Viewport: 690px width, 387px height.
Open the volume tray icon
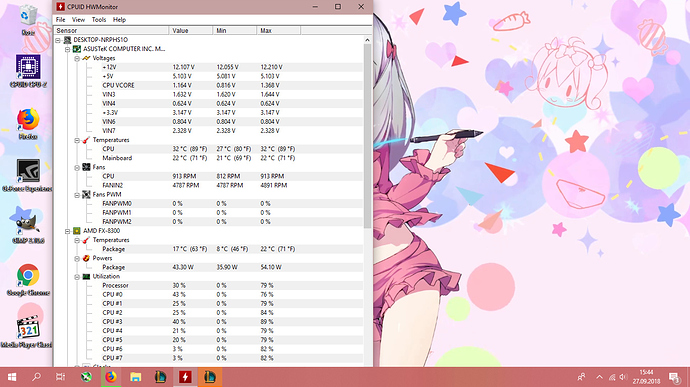tap(623, 377)
